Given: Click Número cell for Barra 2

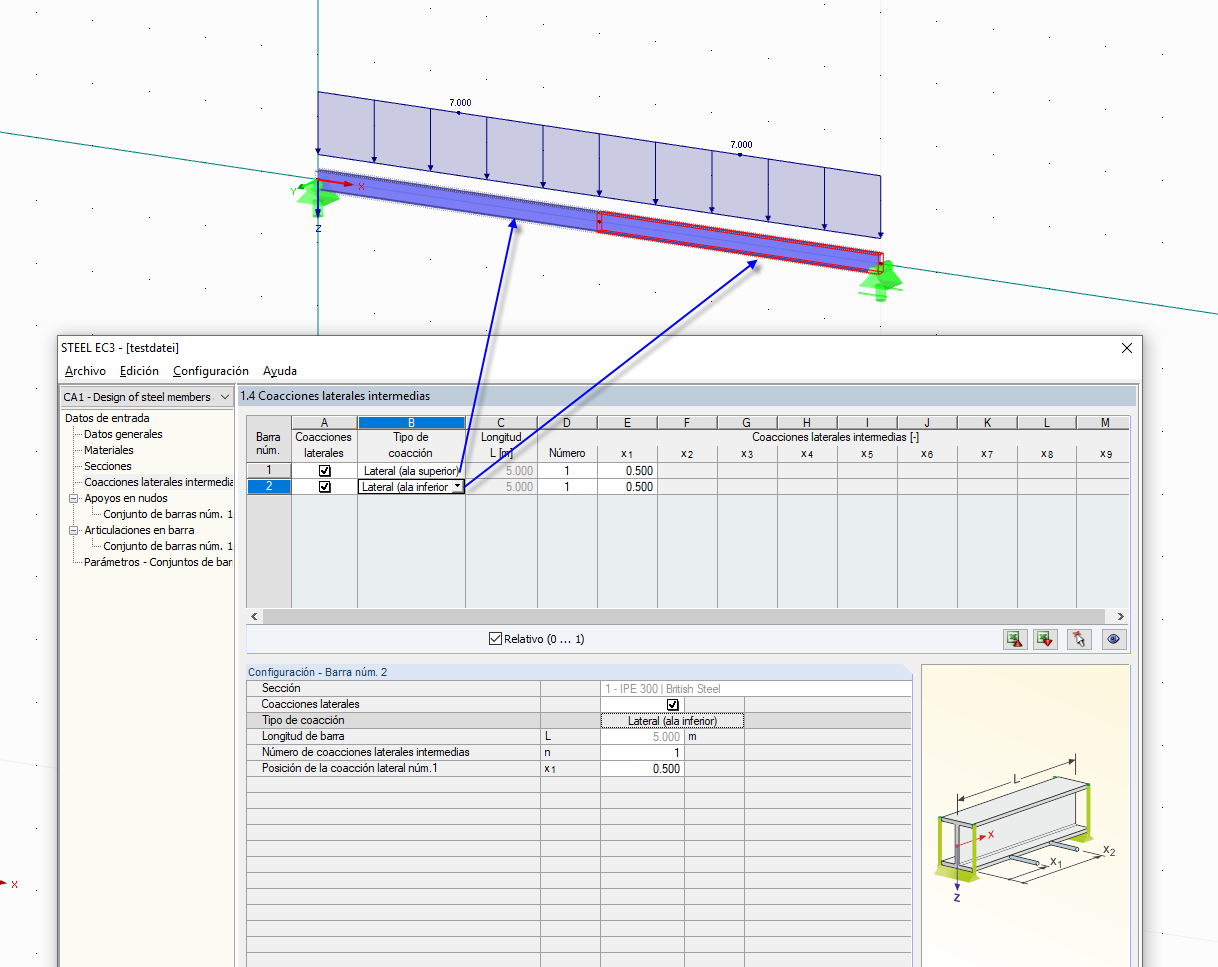Looking at the screenshot, I should point(567,487).
